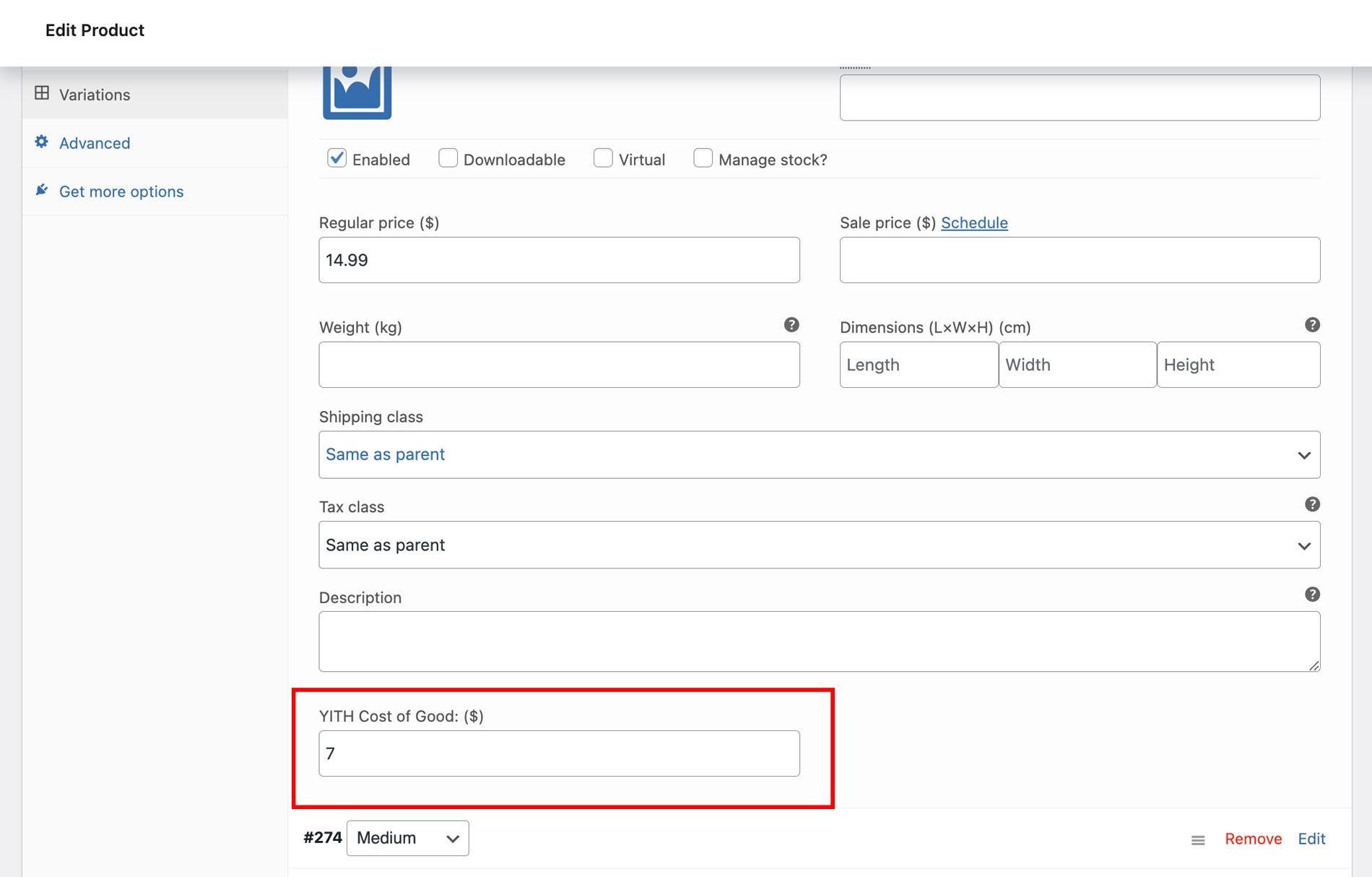Focus the Sale price field

[1080, 260]
